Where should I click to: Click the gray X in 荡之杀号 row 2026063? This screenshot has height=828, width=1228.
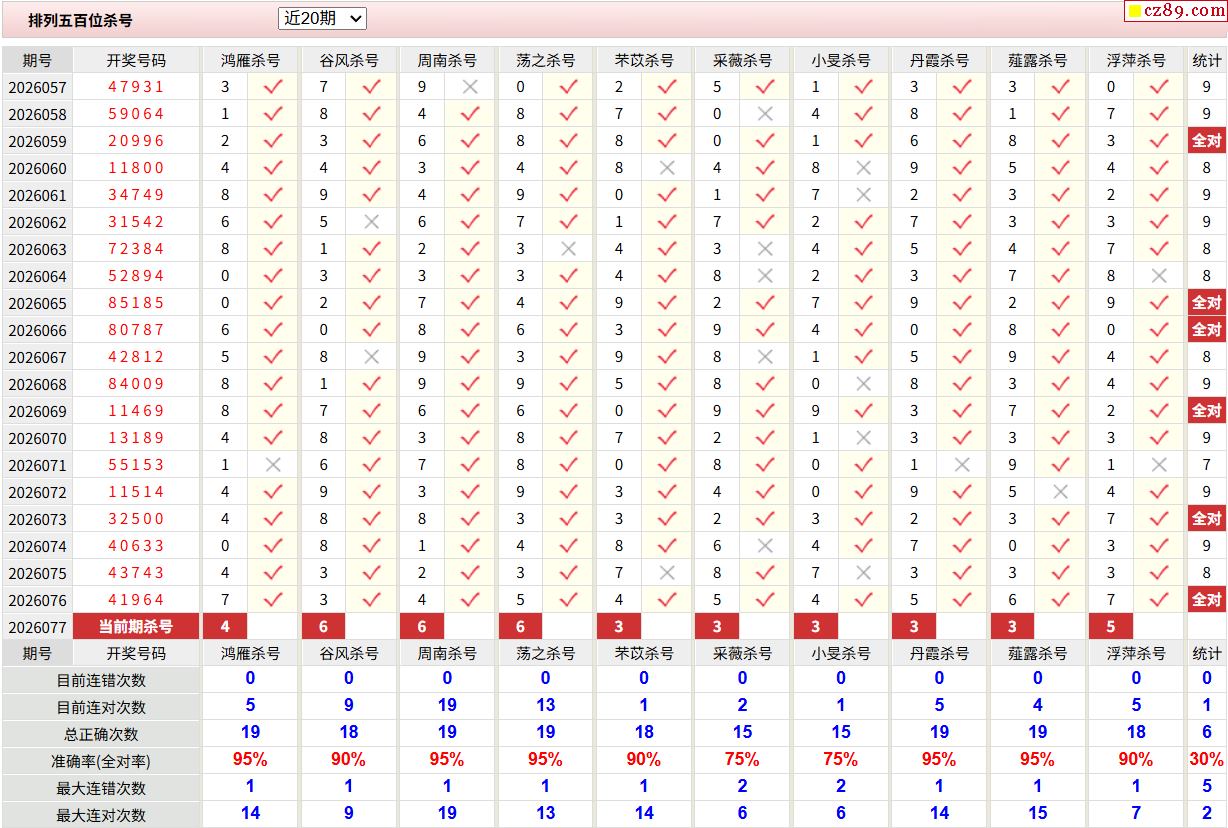(x=568, y=249)
